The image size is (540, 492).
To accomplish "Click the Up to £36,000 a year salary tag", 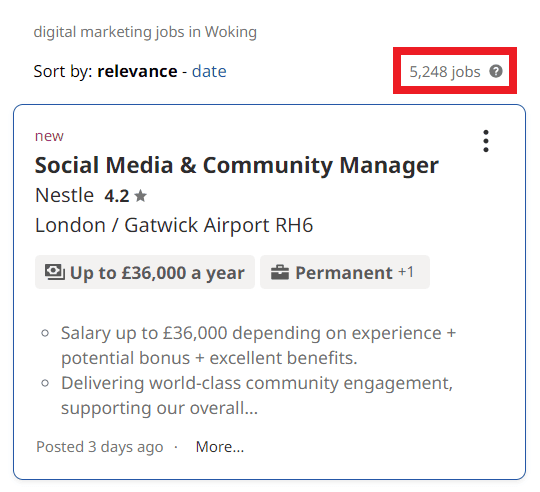I will (x=145, y=272).
